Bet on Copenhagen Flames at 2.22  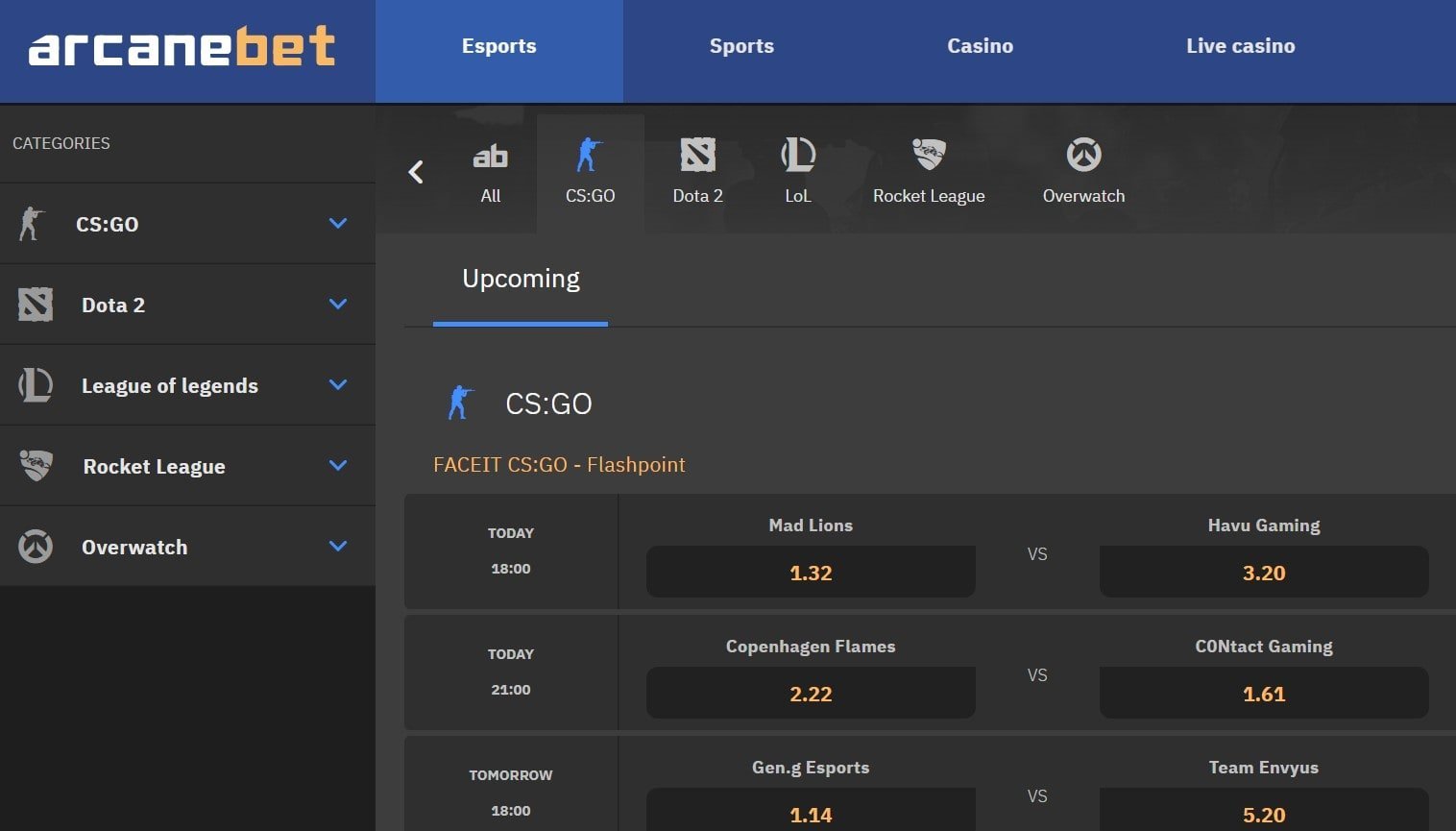pos(811,693)
